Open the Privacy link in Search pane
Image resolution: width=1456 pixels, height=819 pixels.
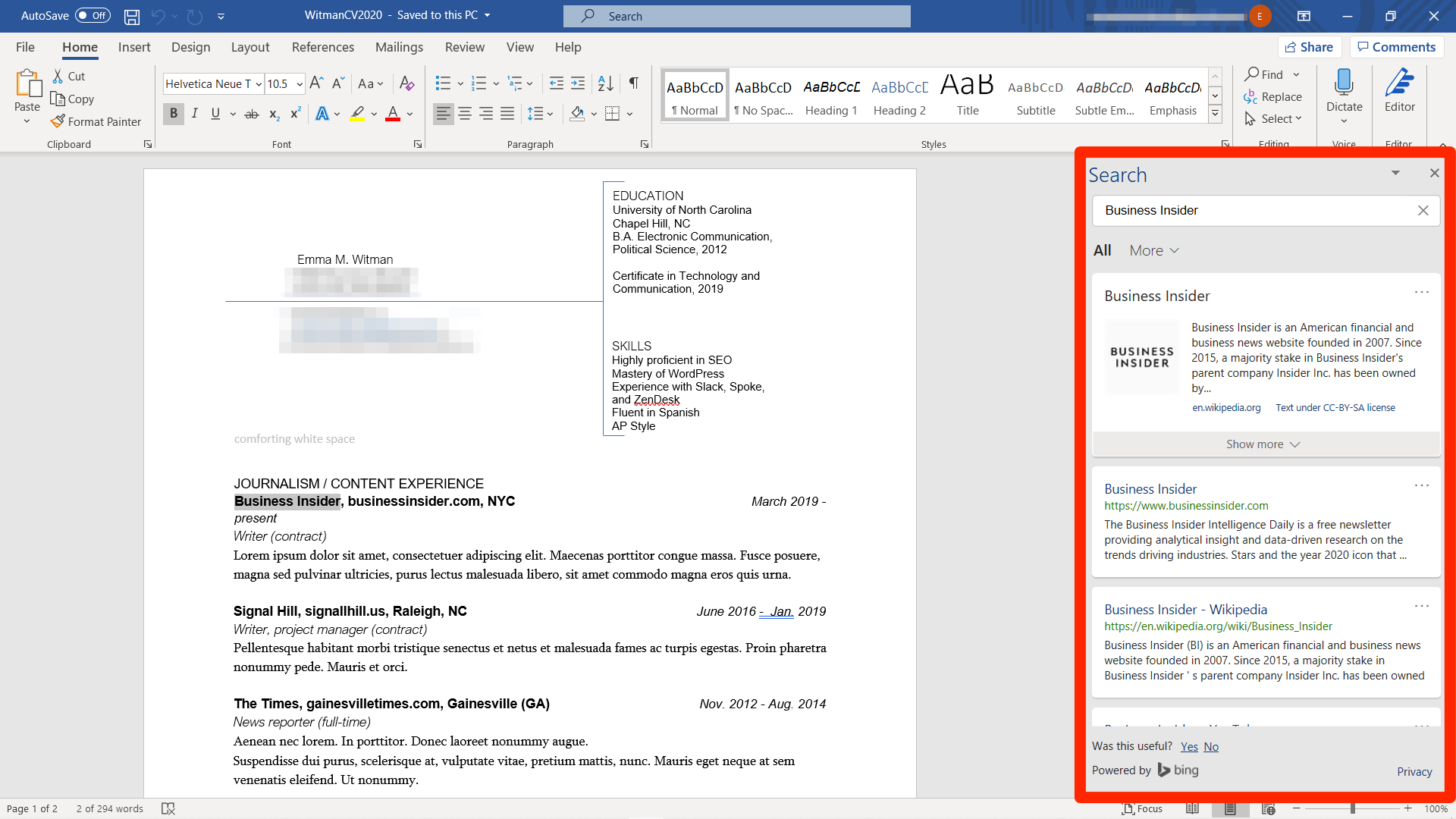(x=1414, y=772)
